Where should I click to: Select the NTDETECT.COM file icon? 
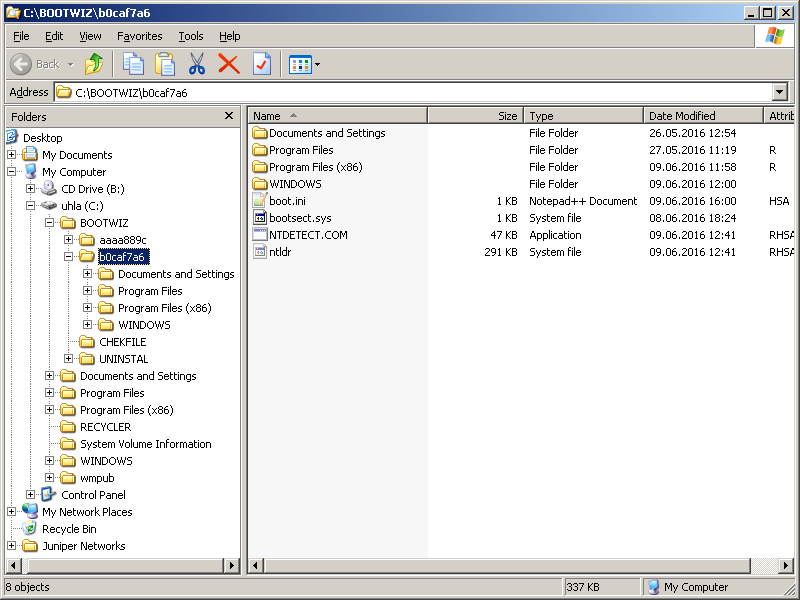pos(260,235)
